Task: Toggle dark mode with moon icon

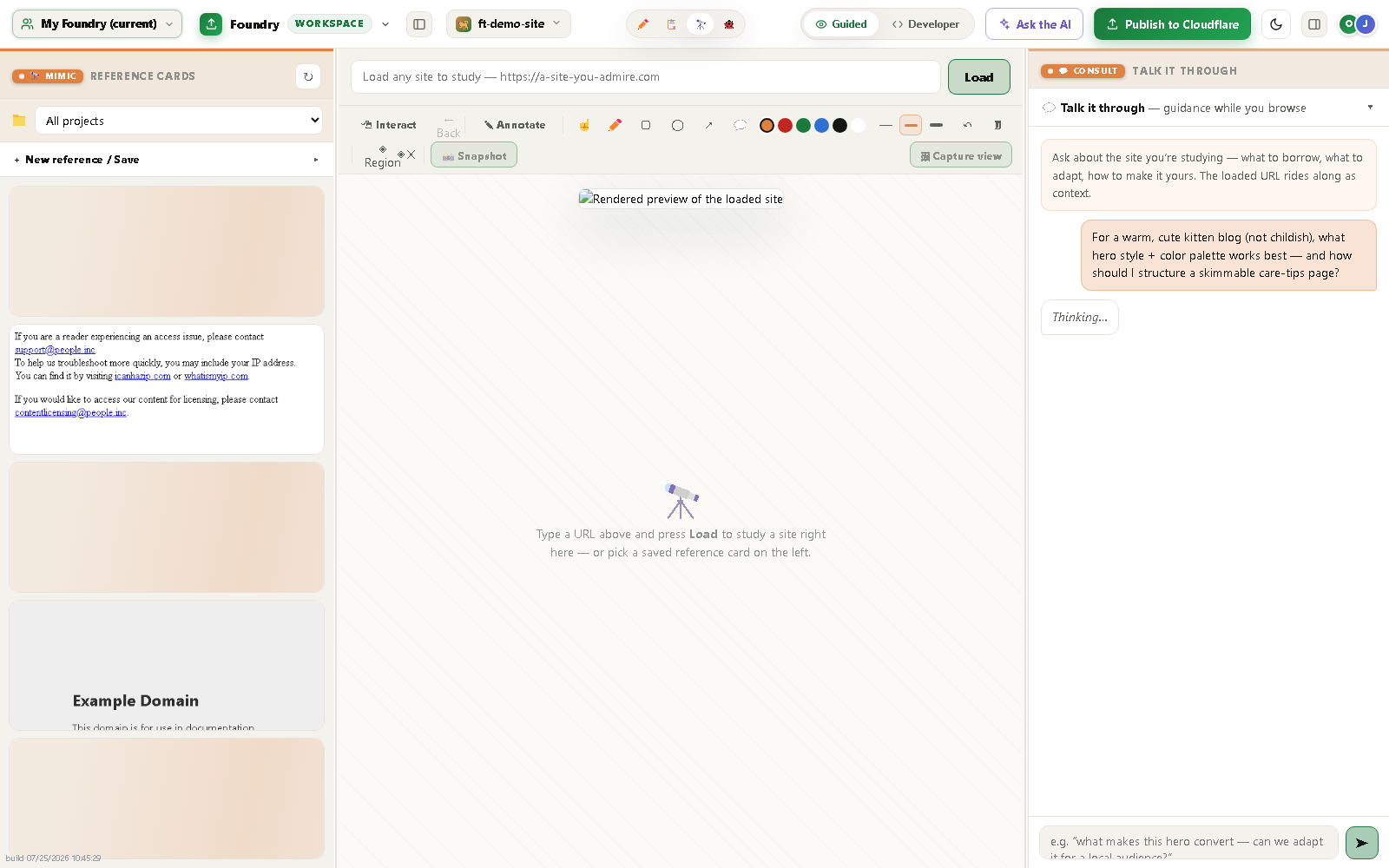Action: 1275,24
